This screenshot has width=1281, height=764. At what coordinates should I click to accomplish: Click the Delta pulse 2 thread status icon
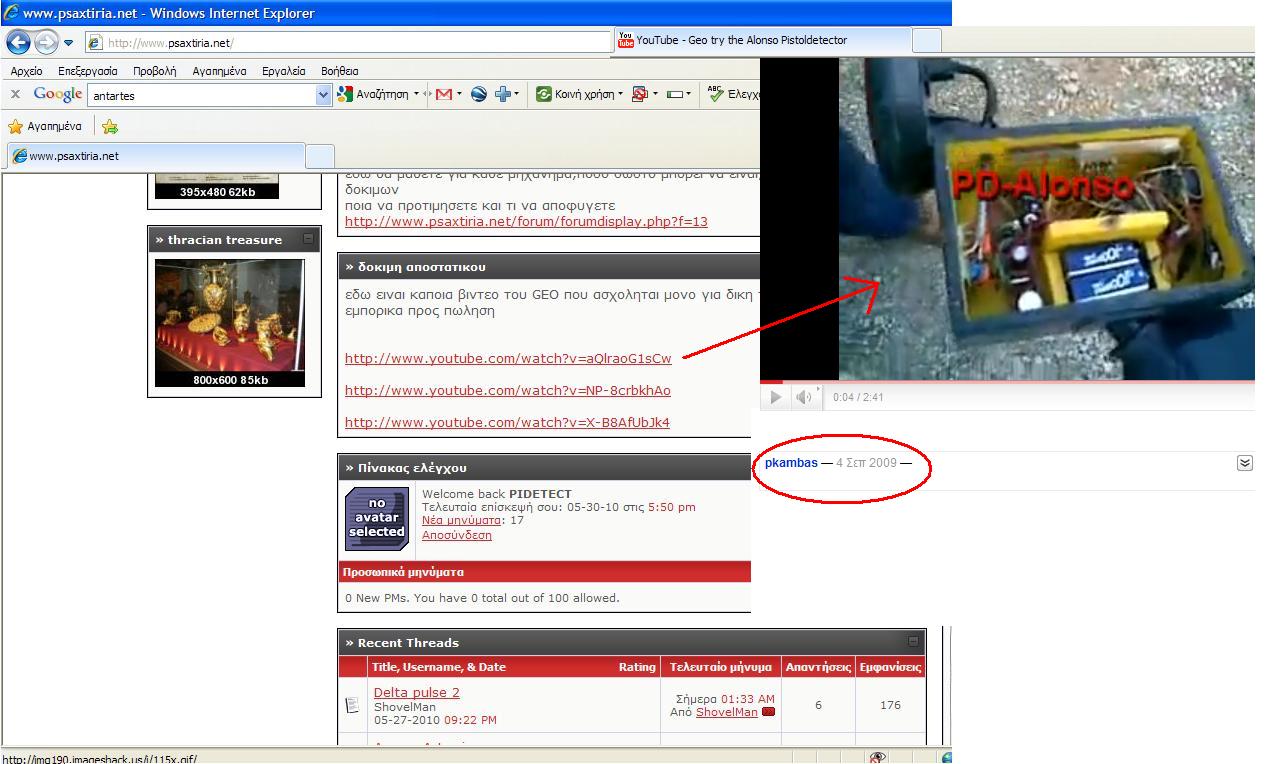352,705
